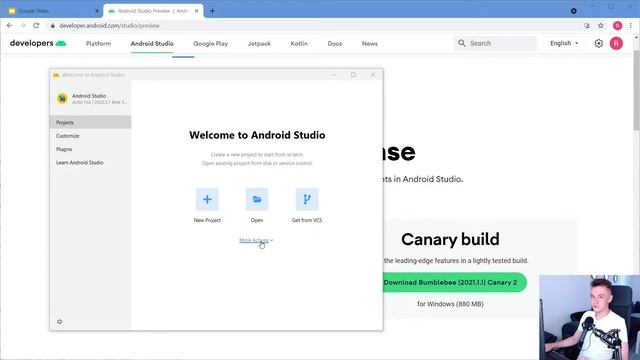Image resolution: width=640 pixels, height=360 pixels.
Task: Open the developers site settings gear icon
Action: pos(598,43)
